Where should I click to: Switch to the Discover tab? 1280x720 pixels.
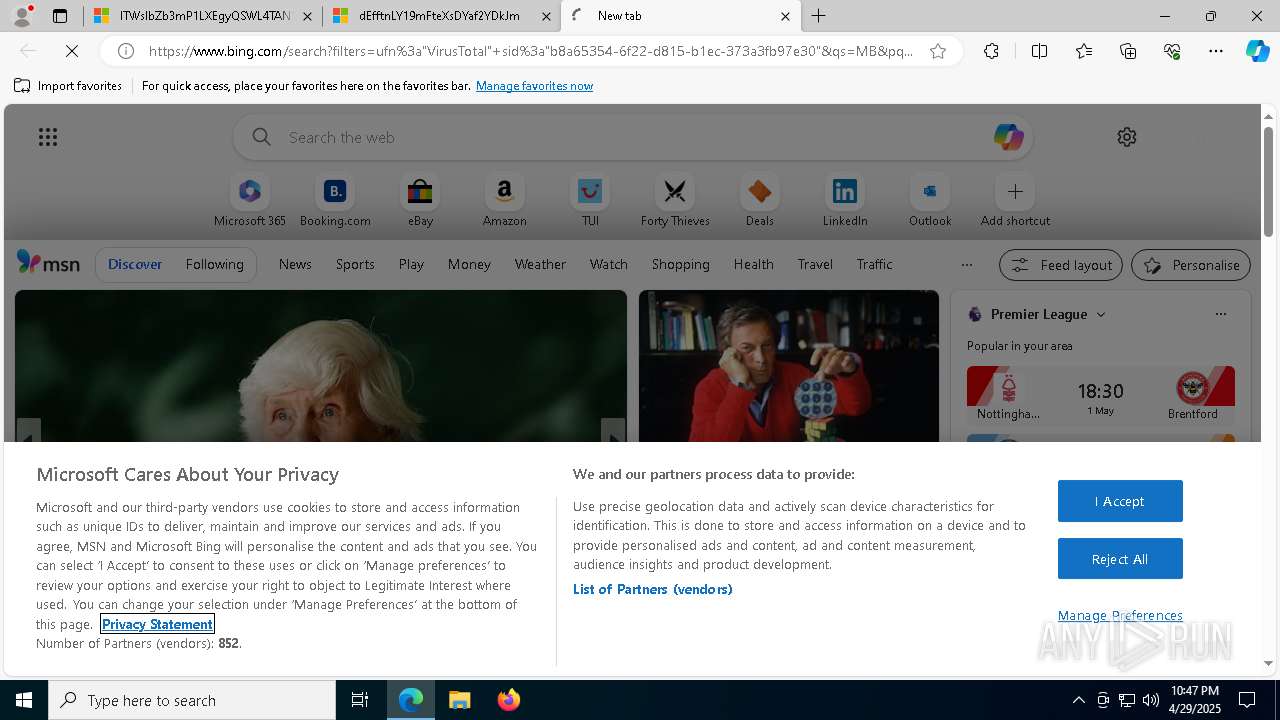coord(135,264)
